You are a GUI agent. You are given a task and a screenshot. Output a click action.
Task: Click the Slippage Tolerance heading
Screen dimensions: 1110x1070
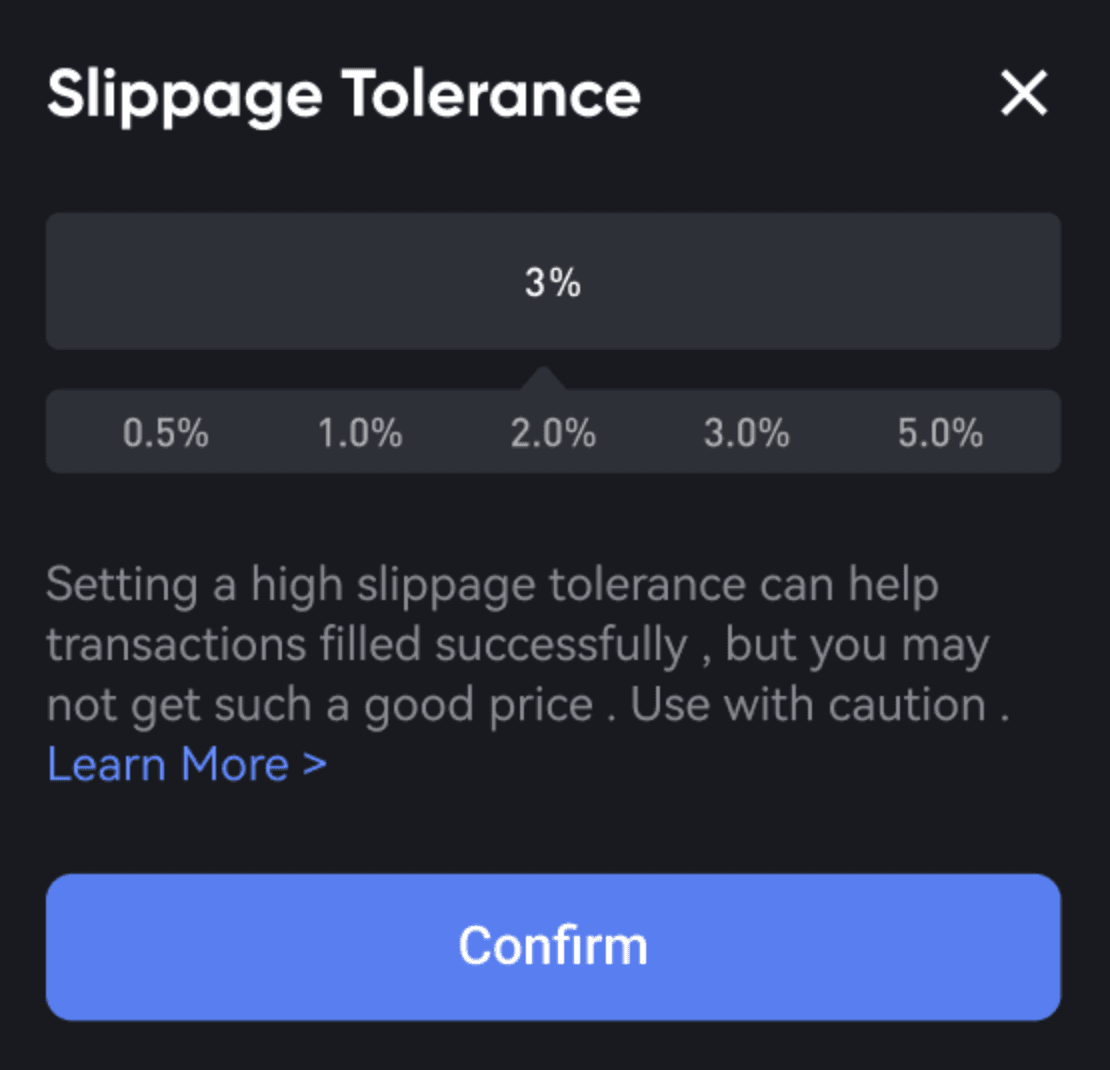(343, 95)
